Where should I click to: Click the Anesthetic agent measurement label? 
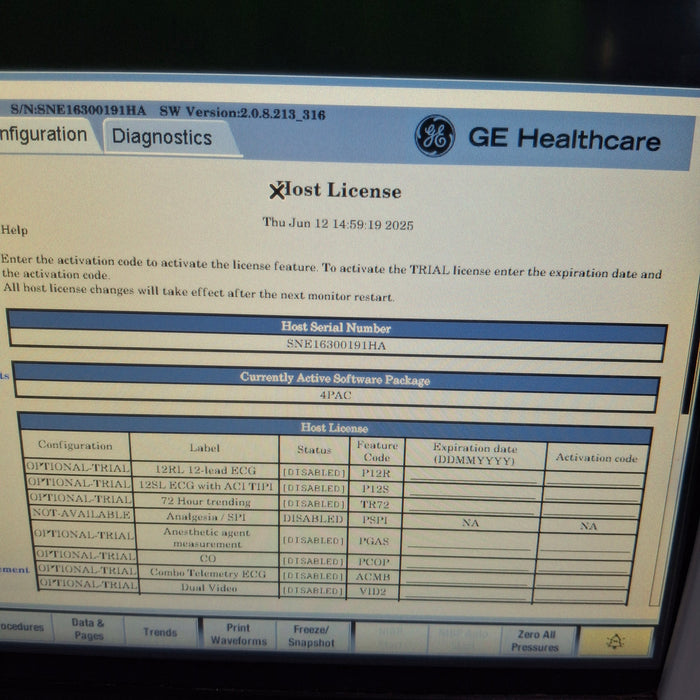point(207,538)
